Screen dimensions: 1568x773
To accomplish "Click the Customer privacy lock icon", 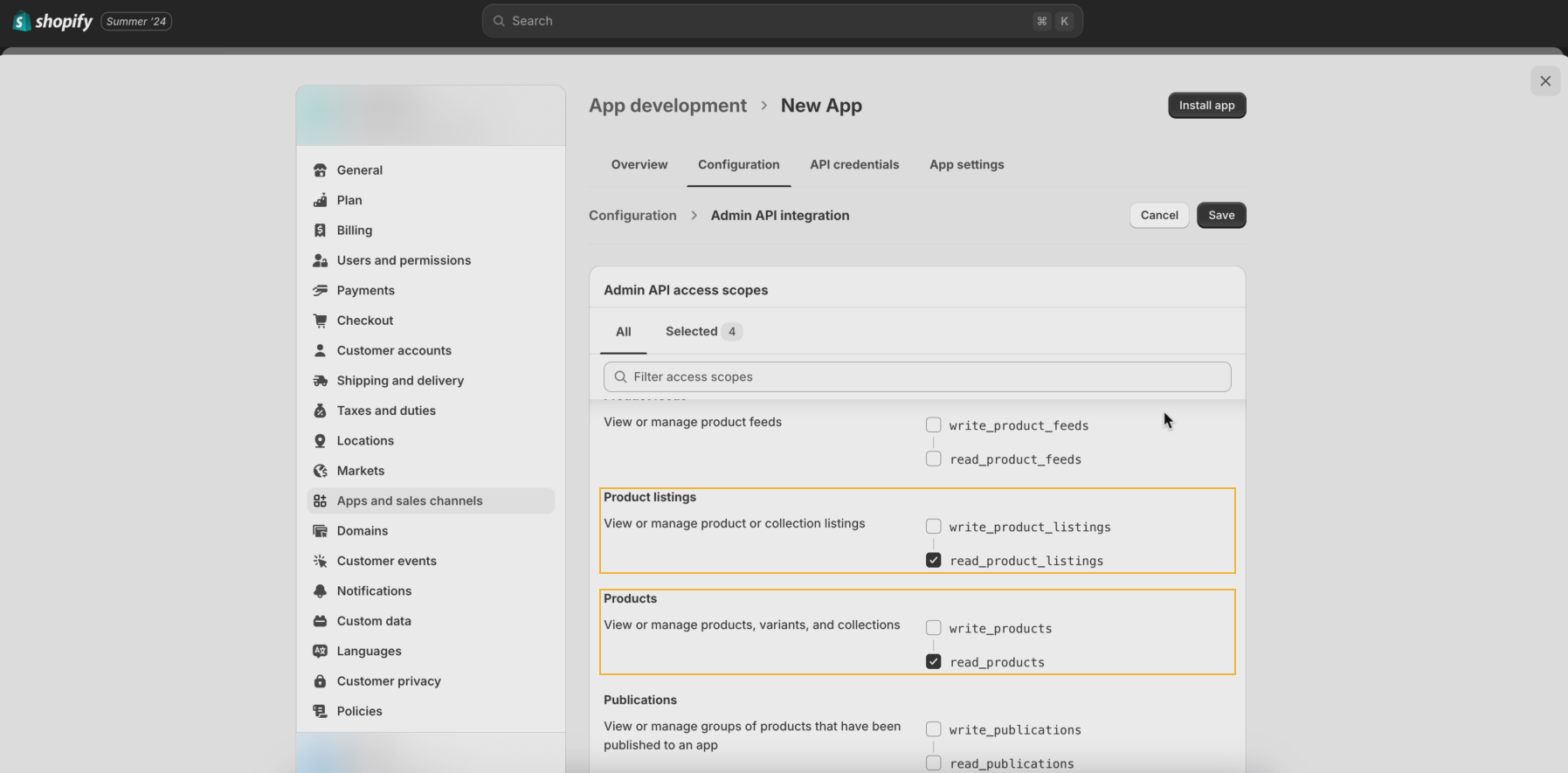I will [x=320, y=681].
